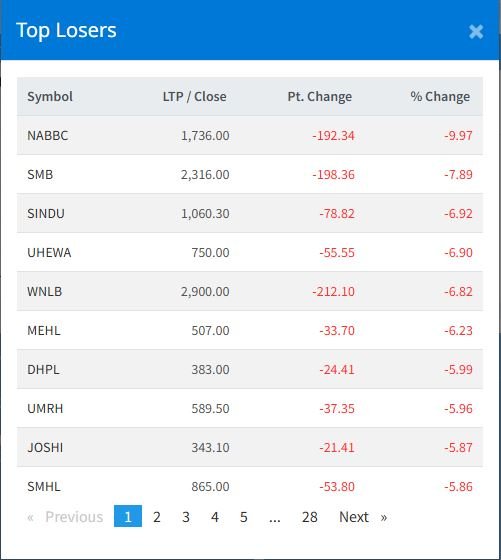Jump to last page 28
The height and width of the screenshot is (560, 501).
click(x=310, y=516)
